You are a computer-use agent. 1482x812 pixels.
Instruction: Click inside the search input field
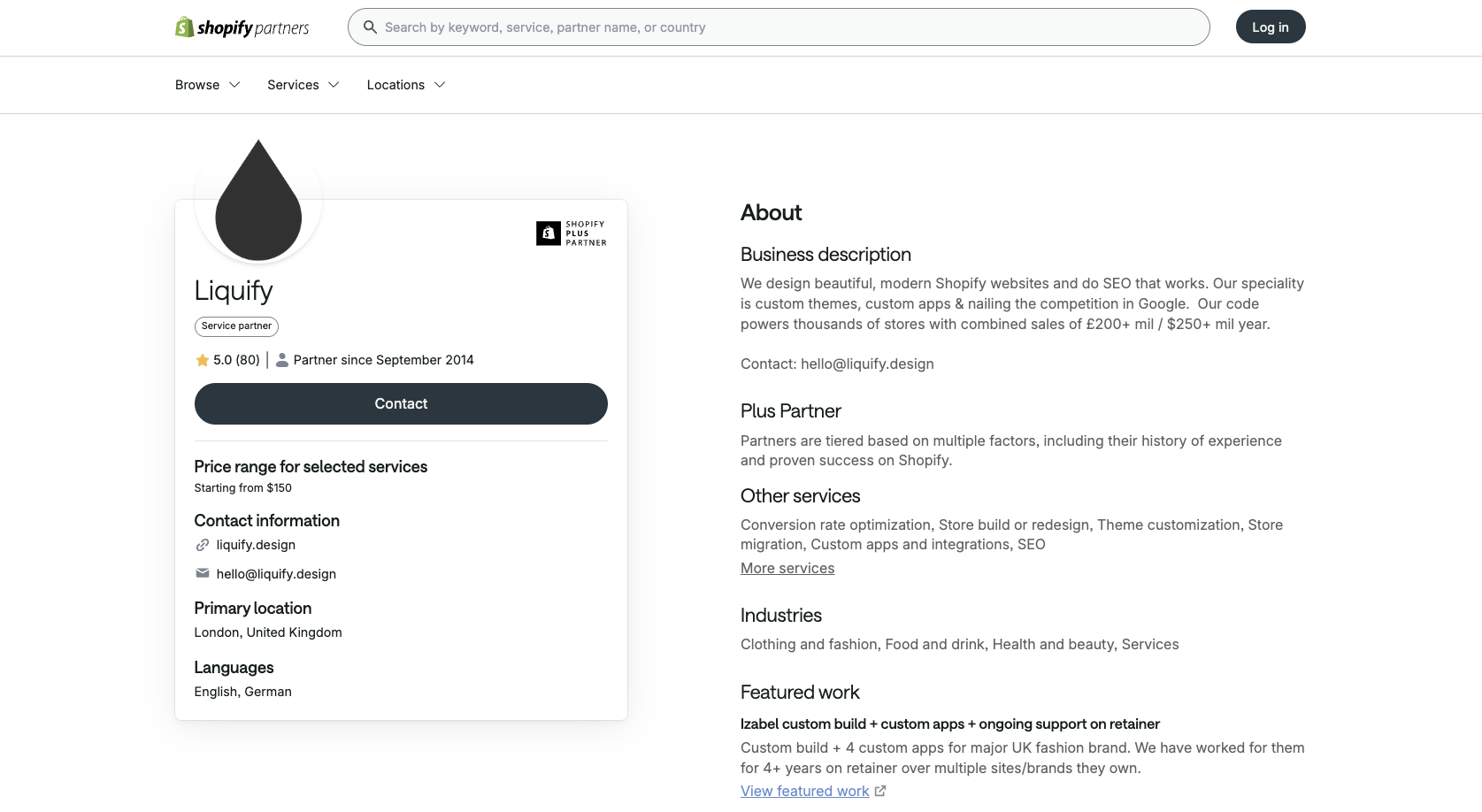point(708,27)
